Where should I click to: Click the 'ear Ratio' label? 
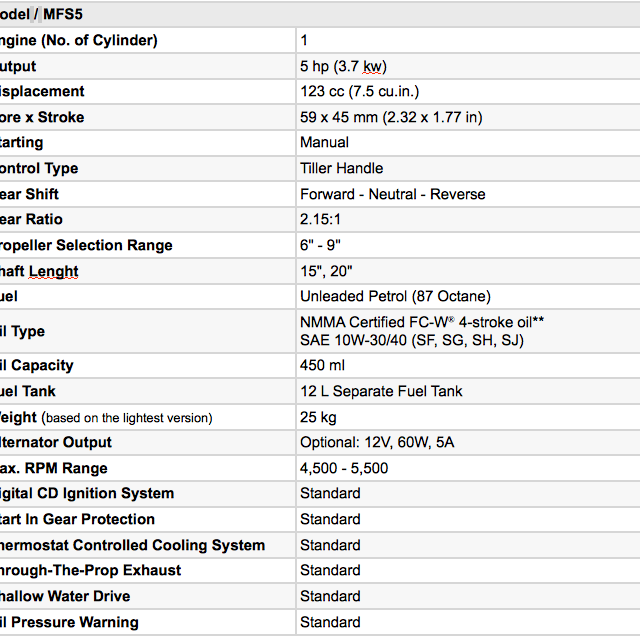[31, 220]
